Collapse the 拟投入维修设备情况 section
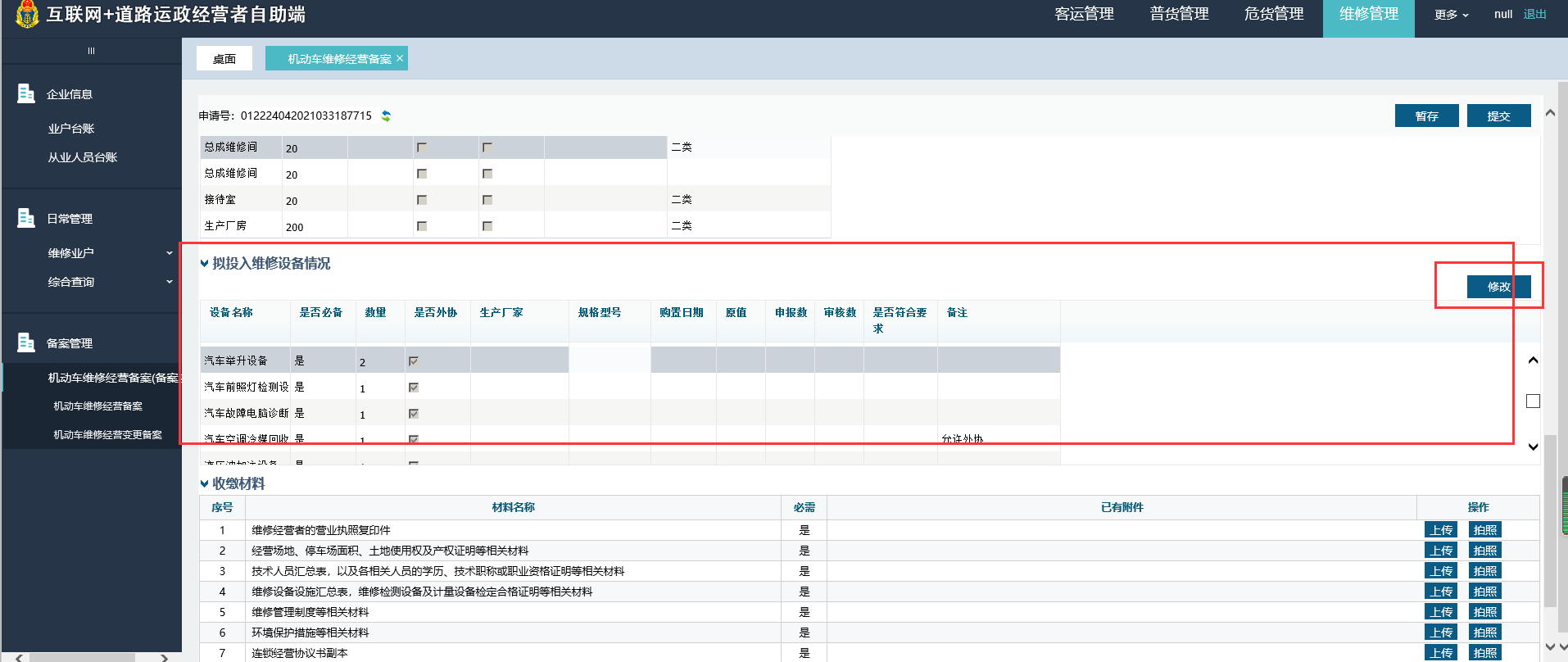This screenshot has width=1568, height=662. [204, 264]
